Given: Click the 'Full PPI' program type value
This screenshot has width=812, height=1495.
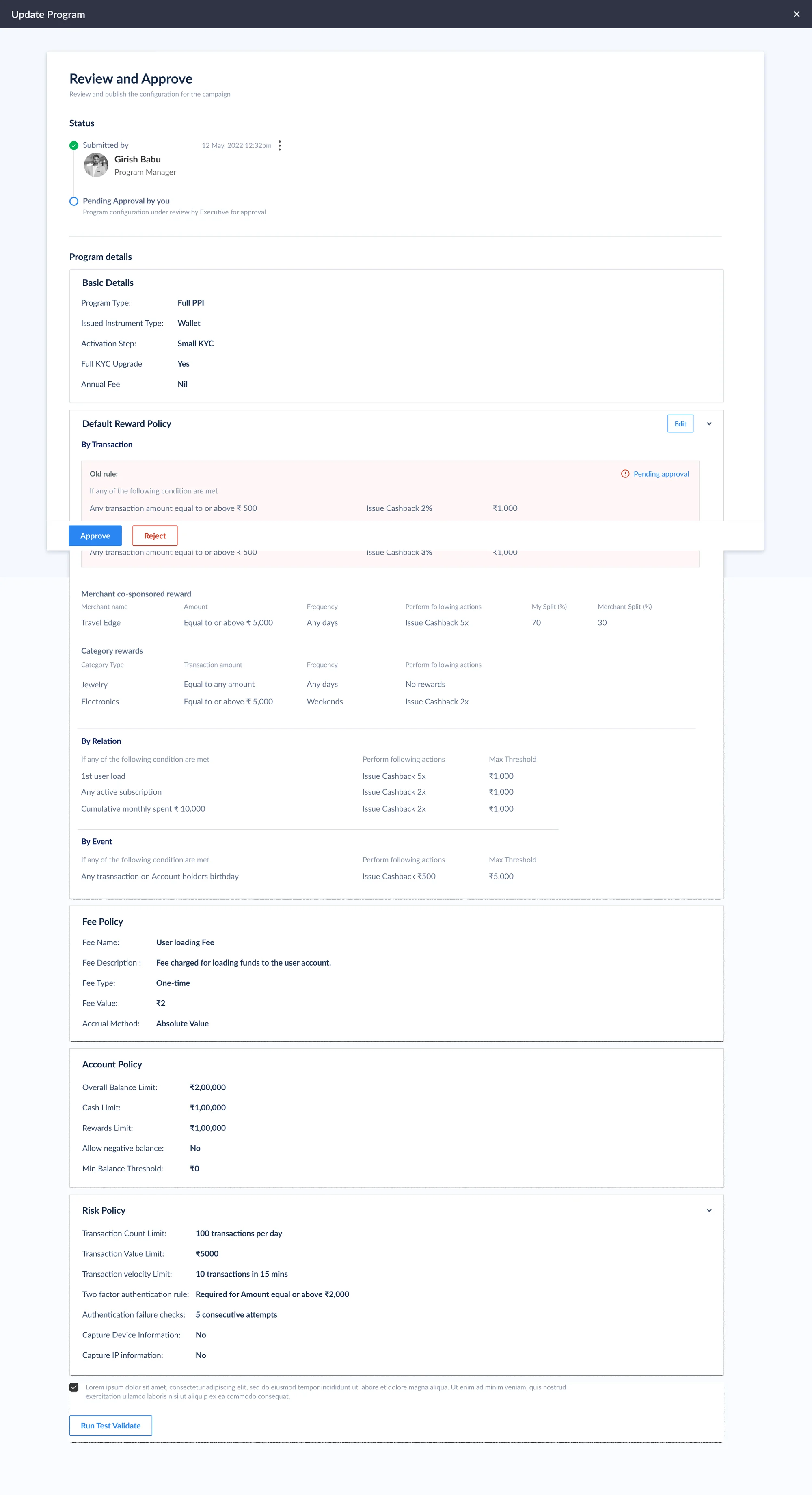Looking at the screenshot, I should (191, 303).
